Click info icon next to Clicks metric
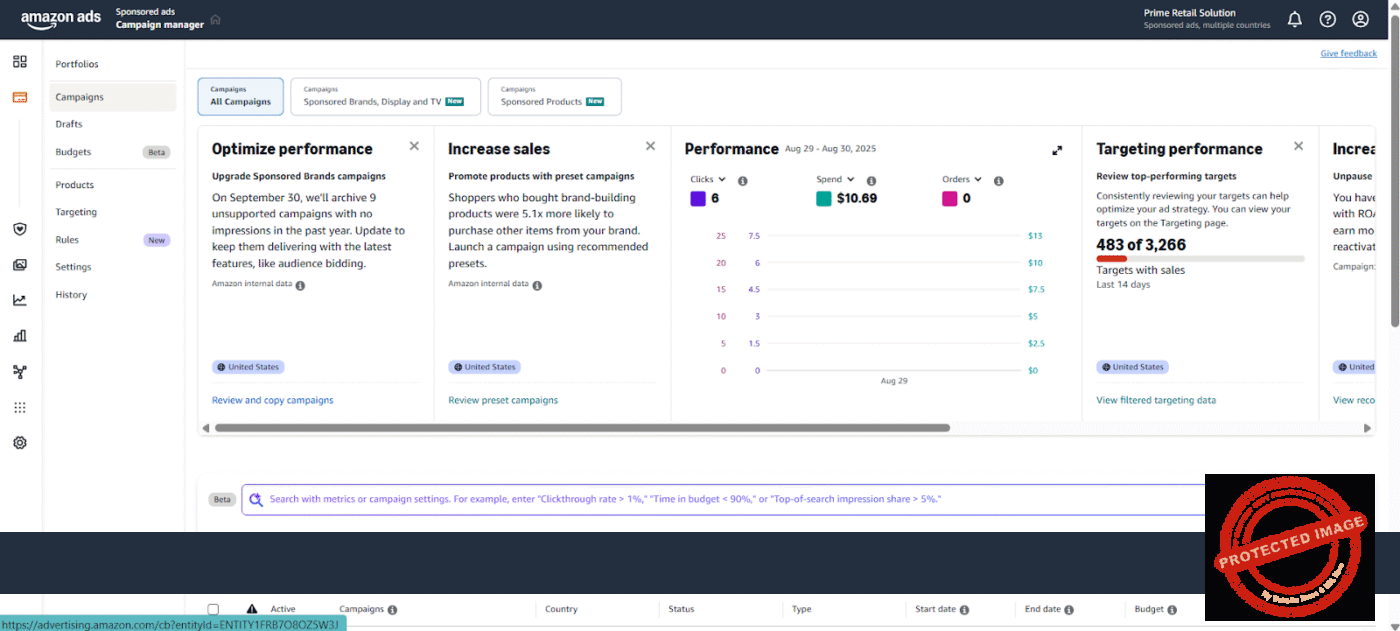 [743, 181]
